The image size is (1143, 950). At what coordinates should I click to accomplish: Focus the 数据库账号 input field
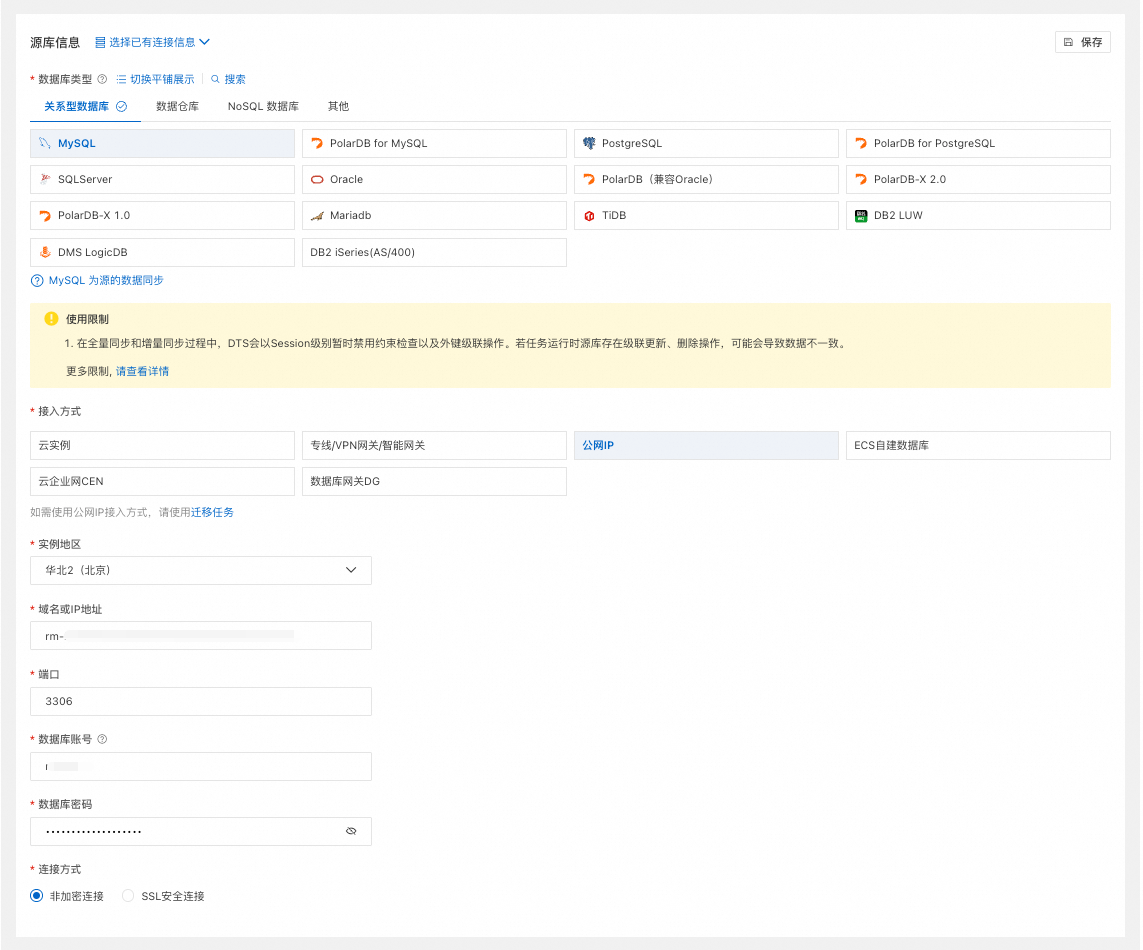[x=200, y=766]
